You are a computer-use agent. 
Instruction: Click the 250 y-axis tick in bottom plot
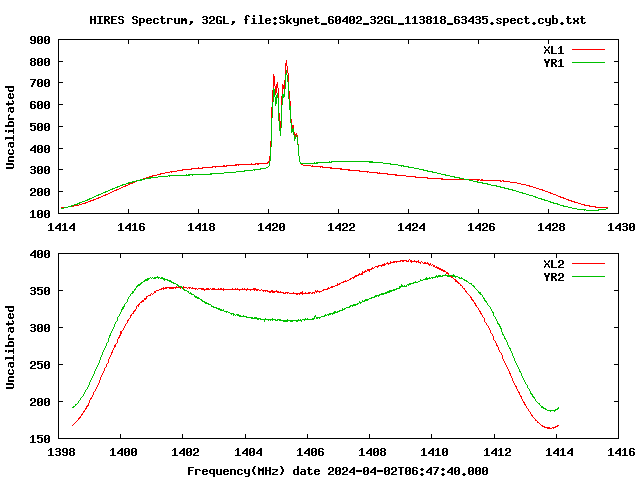(x=40, y=365)
